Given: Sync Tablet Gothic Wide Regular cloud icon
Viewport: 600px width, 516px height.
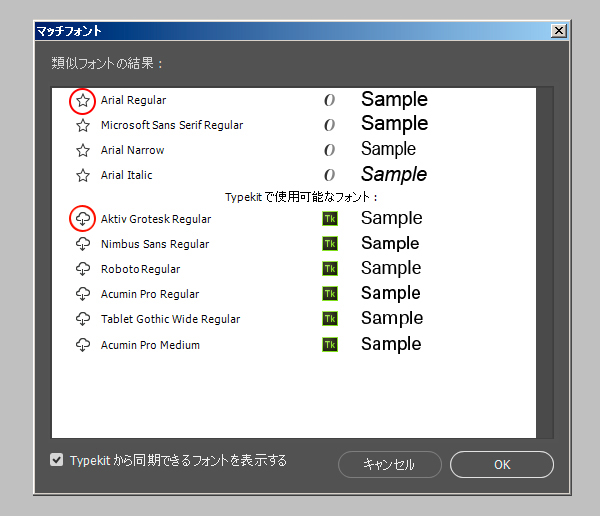Looking at the screenshot, I should [83, 318].
